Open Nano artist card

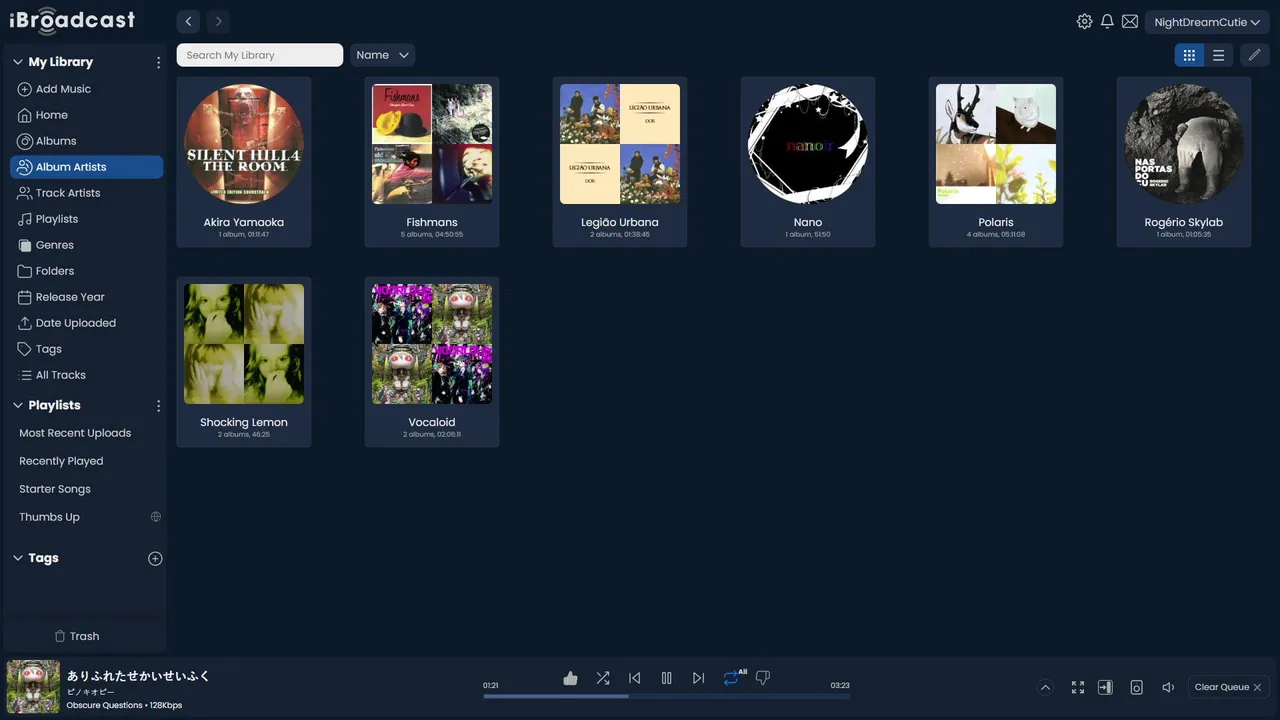coord(808,162)
